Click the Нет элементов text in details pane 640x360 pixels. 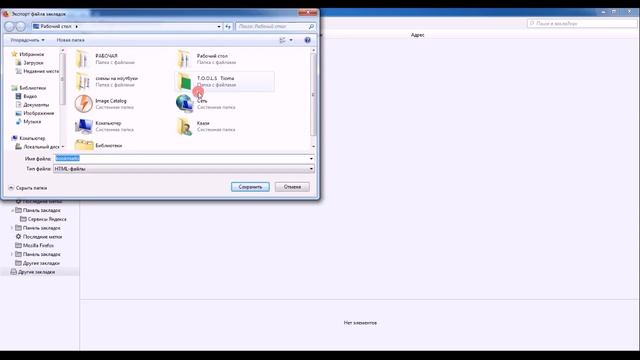pos(360,323)
